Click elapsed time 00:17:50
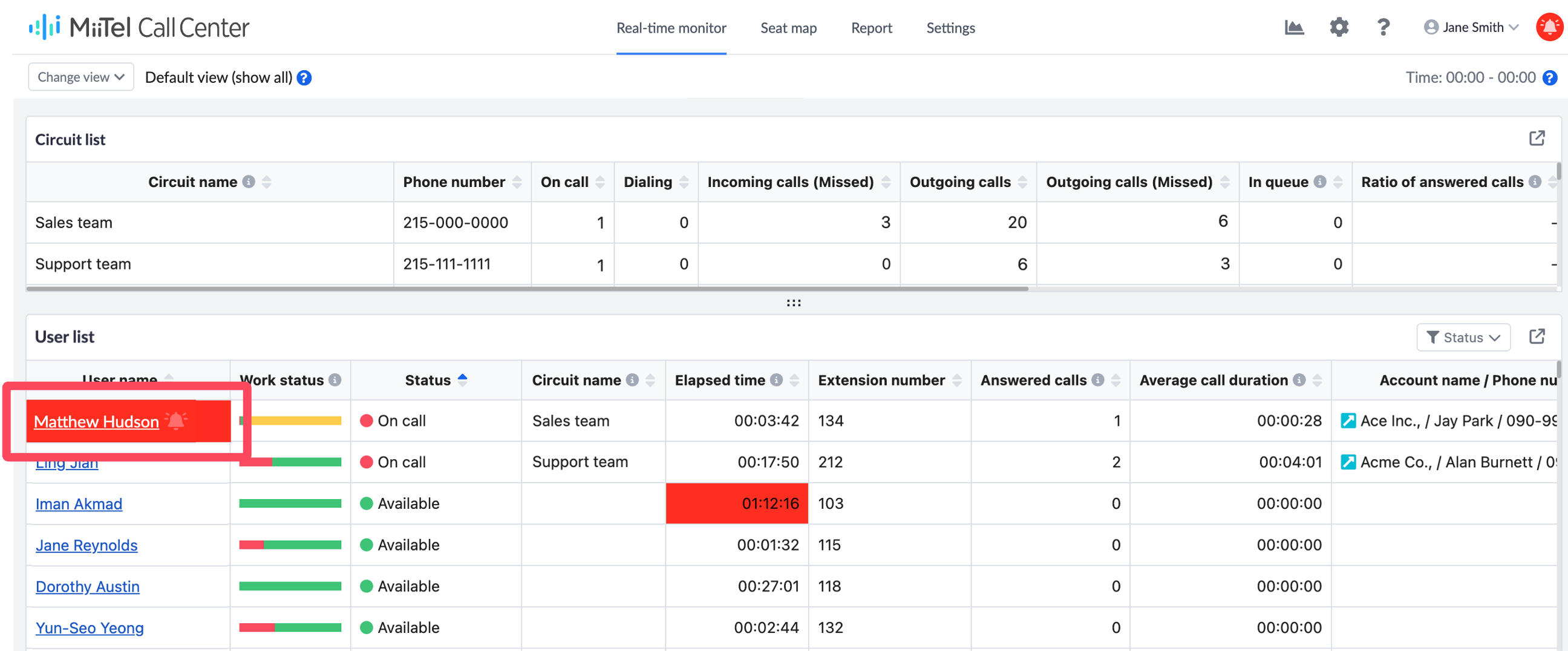1568x651 pixels. (x=768, y=462)
